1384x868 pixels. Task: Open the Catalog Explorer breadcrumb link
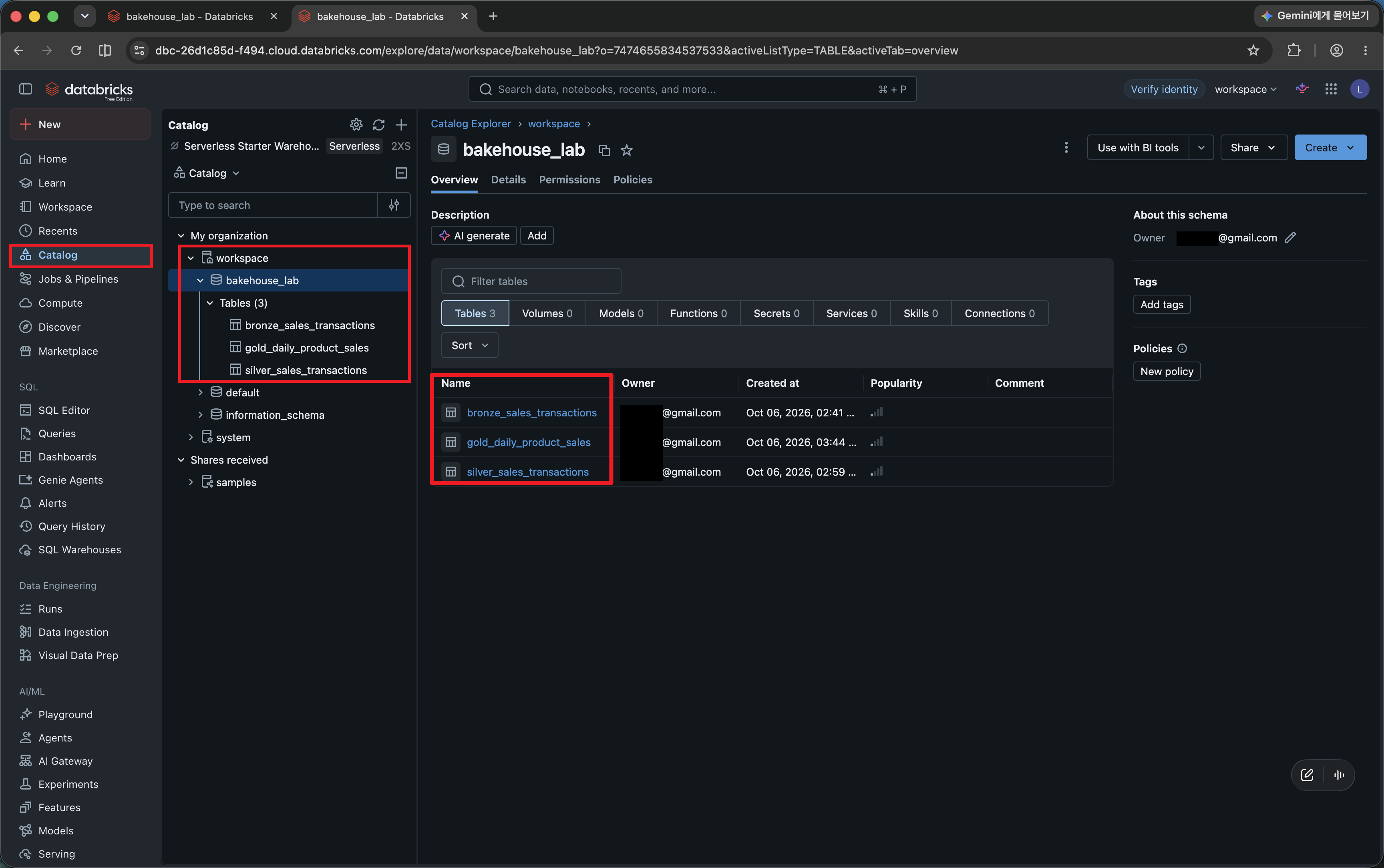[x=471, y=124]
